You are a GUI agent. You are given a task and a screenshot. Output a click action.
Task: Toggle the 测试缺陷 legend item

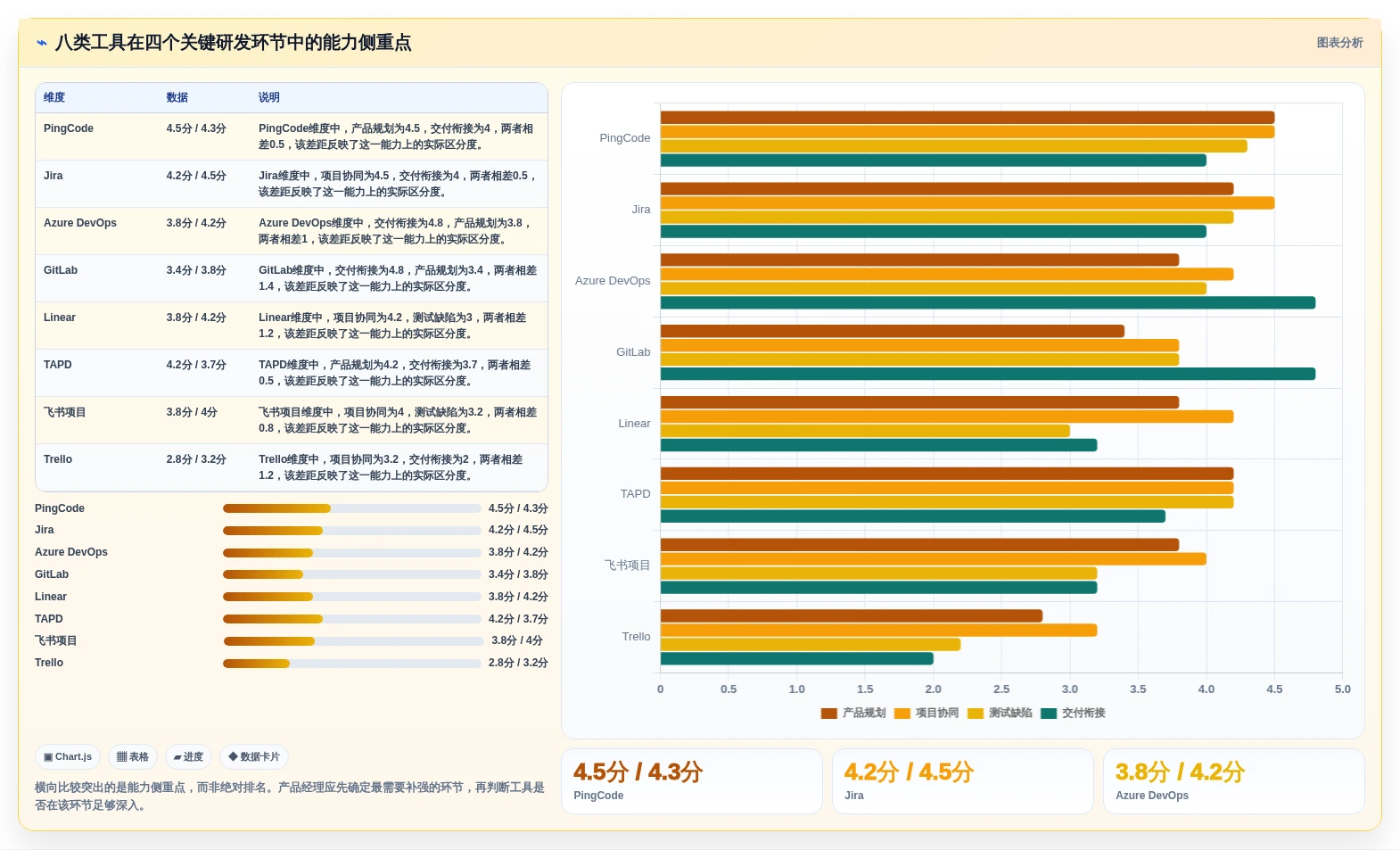1000,713
